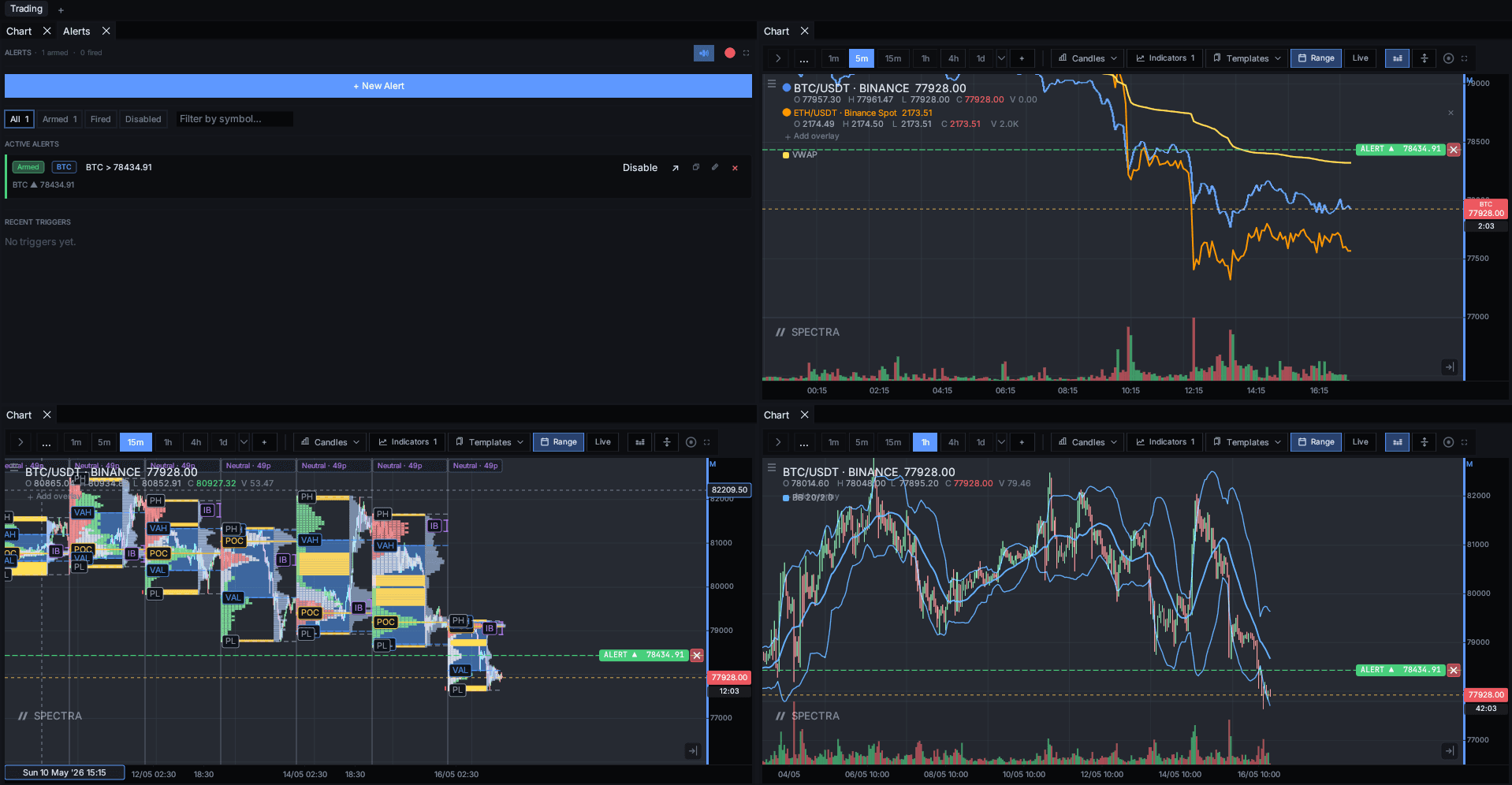The height and width of the screenshot is (785, 1512).
Task: Toggle Range mode in bottom-right chart
Action: (1316, 442)
